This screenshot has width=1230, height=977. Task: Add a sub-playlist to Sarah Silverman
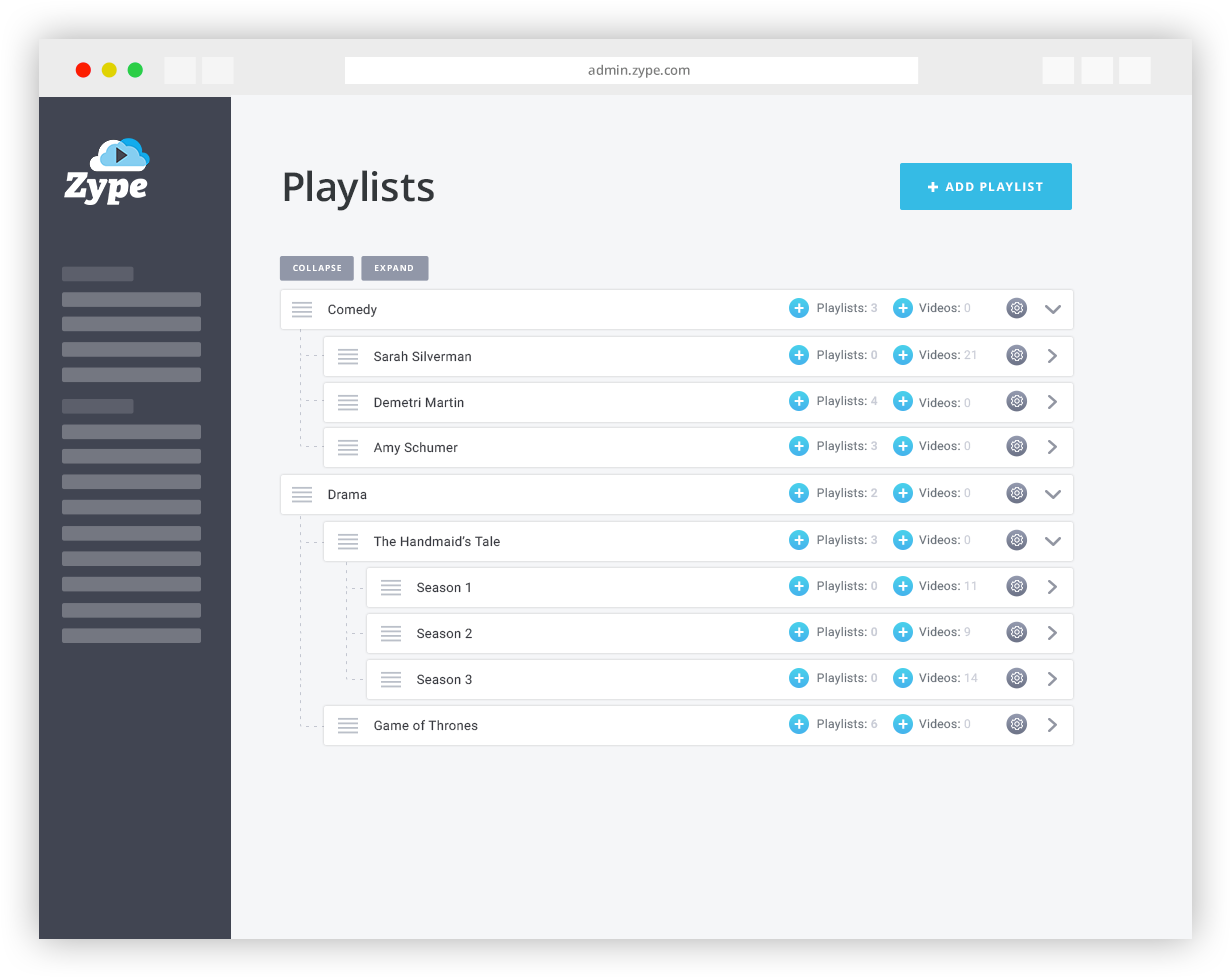[799, 355]
